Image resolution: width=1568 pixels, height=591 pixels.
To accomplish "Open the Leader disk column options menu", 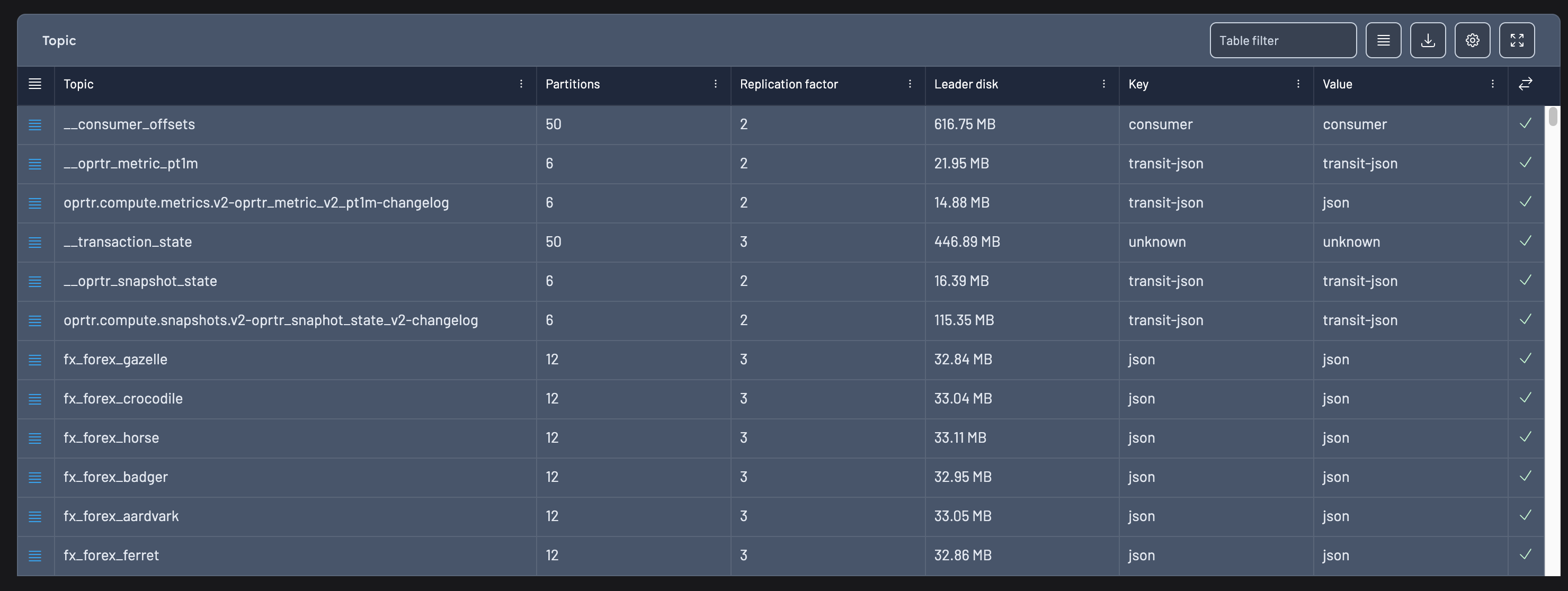I will pyautogui.click(x=1103, y=84).
